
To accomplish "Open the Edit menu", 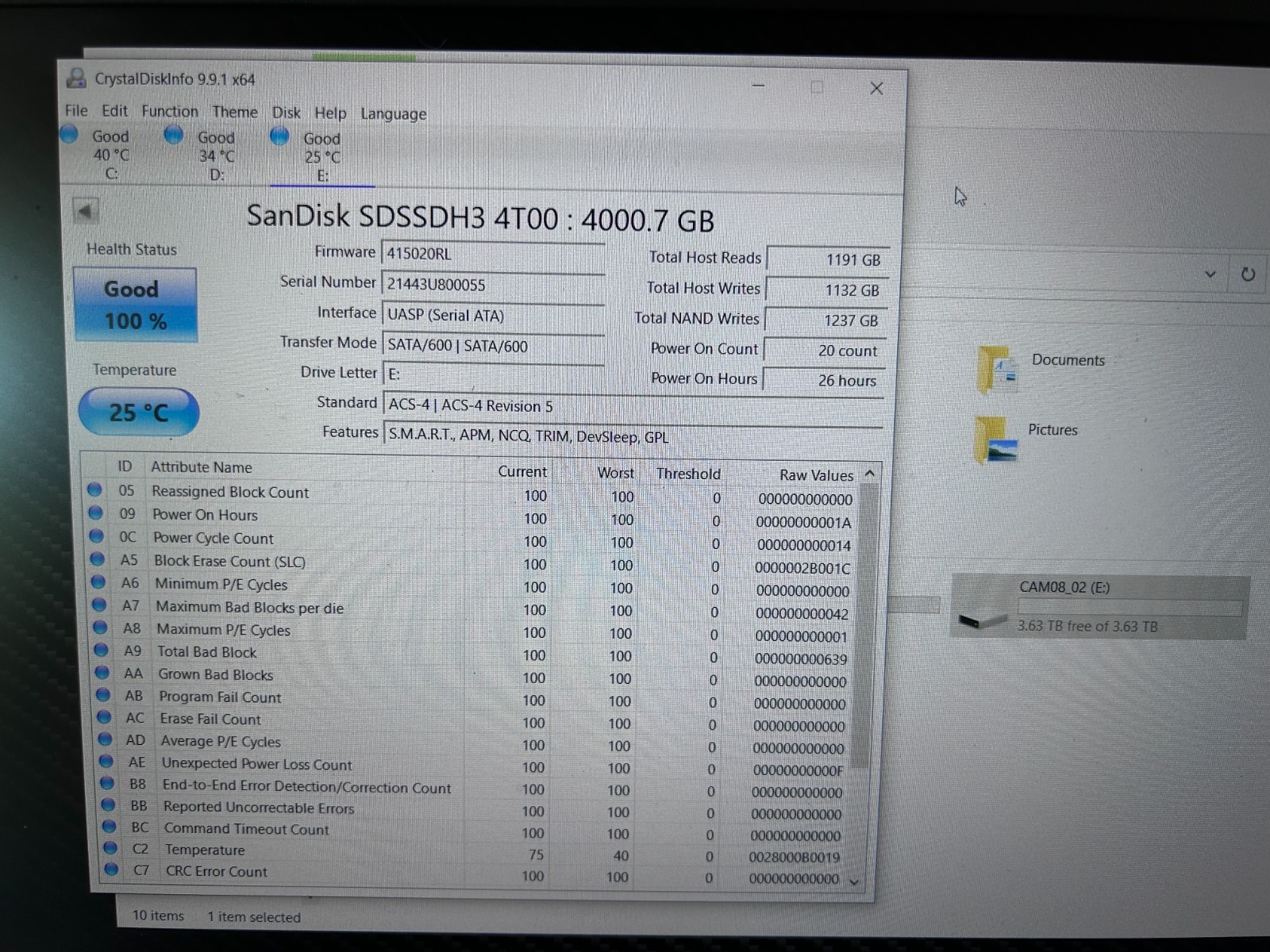I will coord(114,110).
